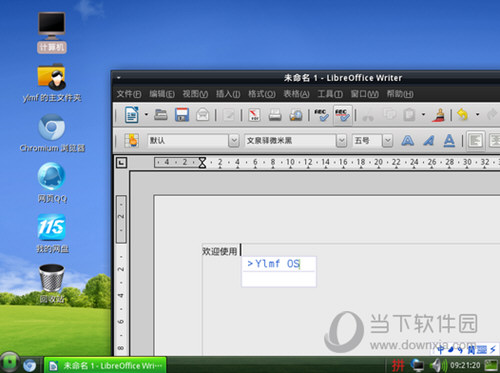Viewport: 500px width, 373px height.
Task: Open the Web QQ desktop icon
Action: tap(52, 182)
